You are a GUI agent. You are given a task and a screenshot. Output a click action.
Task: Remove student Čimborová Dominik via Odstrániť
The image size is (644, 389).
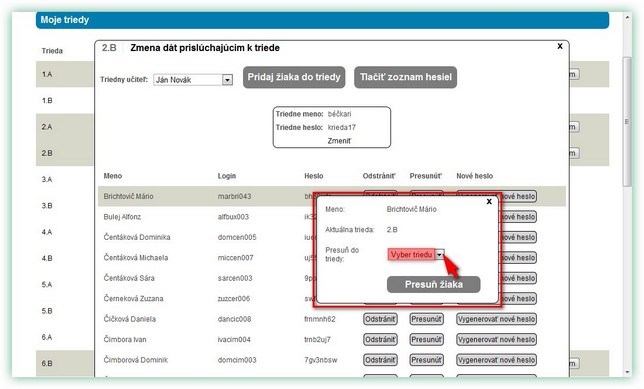(380, 360)
